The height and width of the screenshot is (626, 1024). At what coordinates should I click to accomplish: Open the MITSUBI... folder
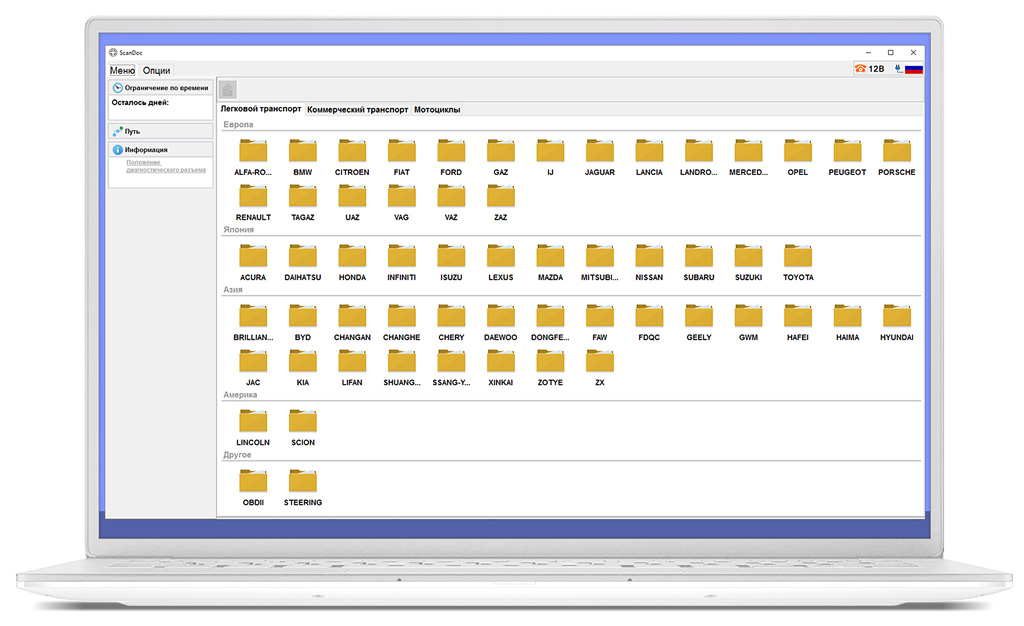coord(600,262)
